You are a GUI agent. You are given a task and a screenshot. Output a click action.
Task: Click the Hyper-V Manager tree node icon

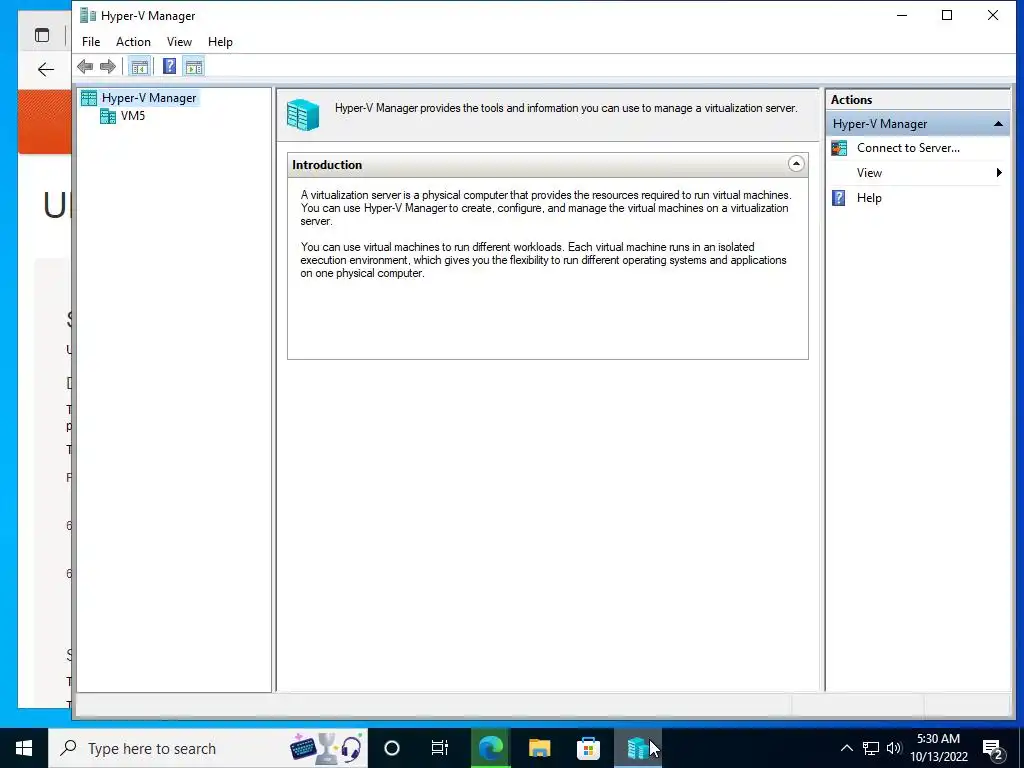89,98
